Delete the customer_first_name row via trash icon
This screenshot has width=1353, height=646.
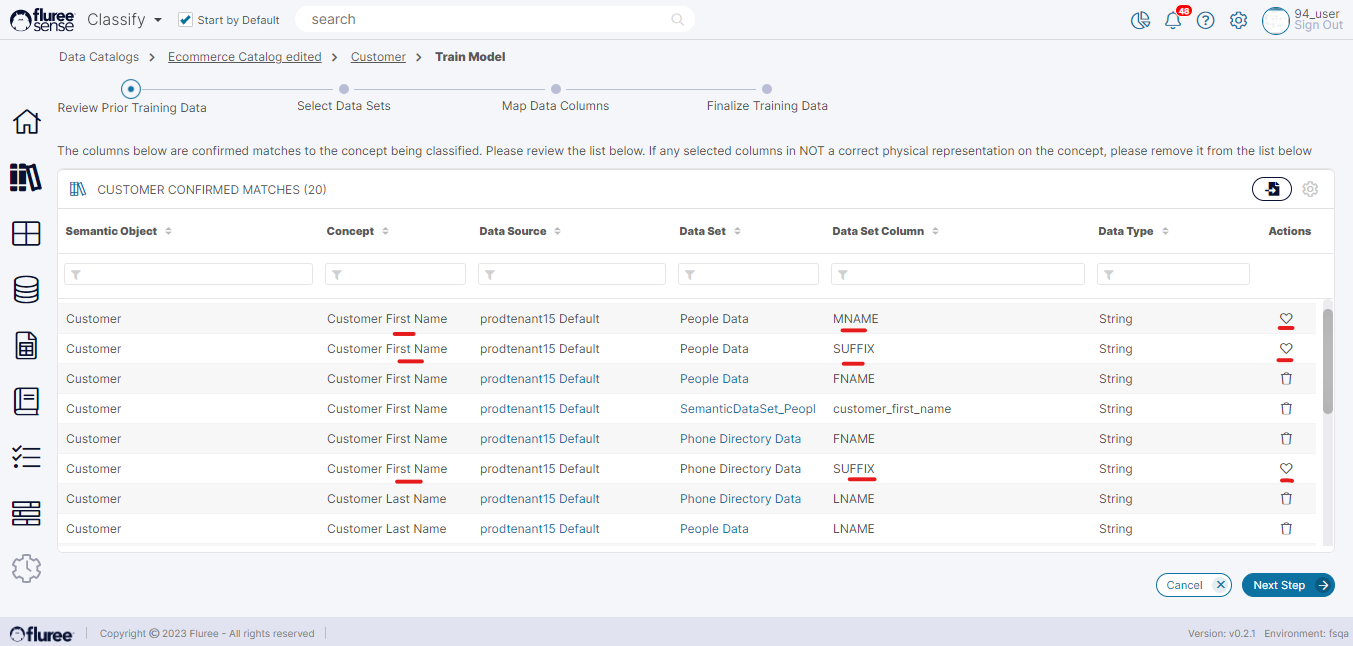click(1286, 409)
